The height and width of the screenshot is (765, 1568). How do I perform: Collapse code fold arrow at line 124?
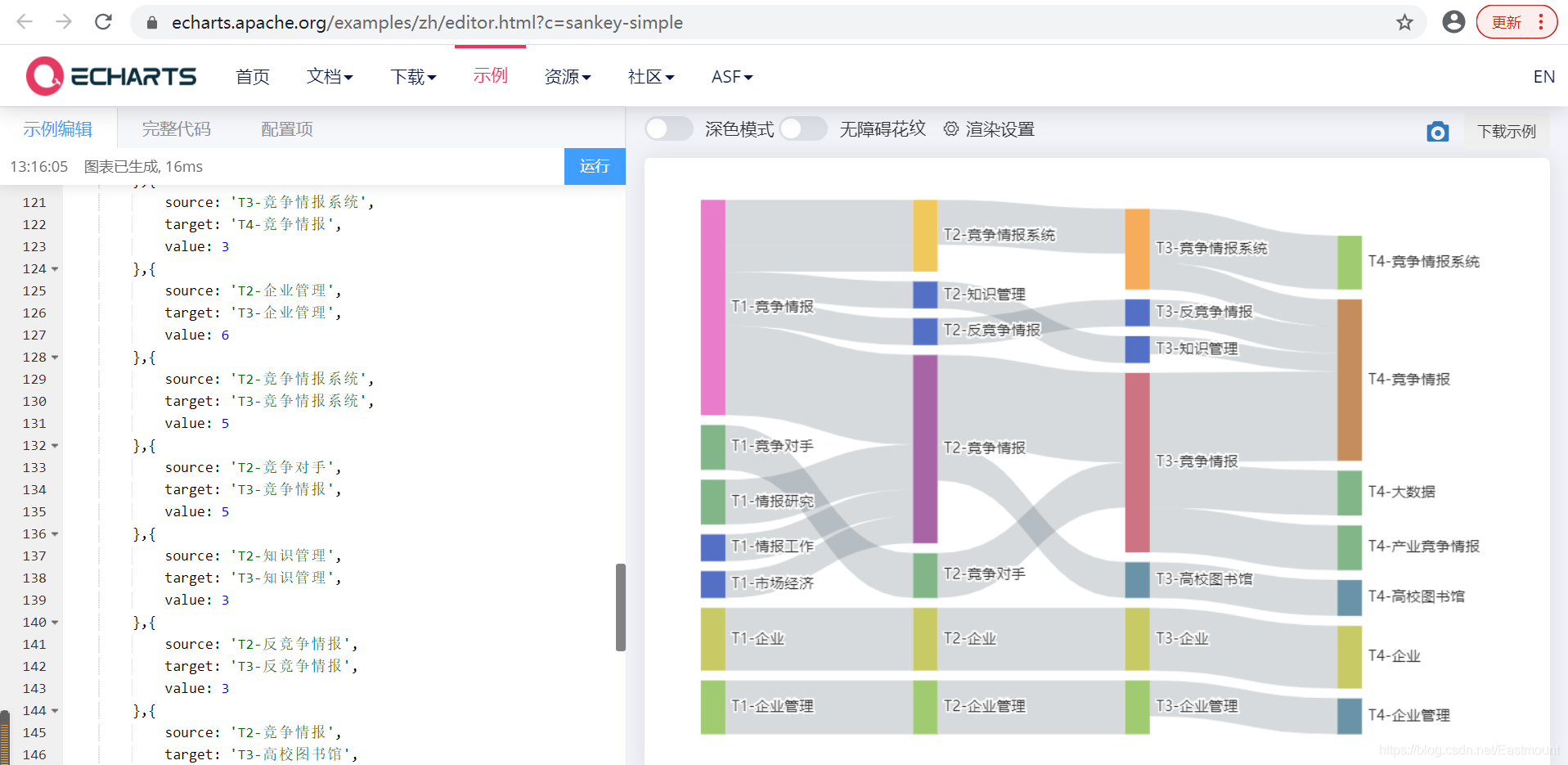click(55, 268)
